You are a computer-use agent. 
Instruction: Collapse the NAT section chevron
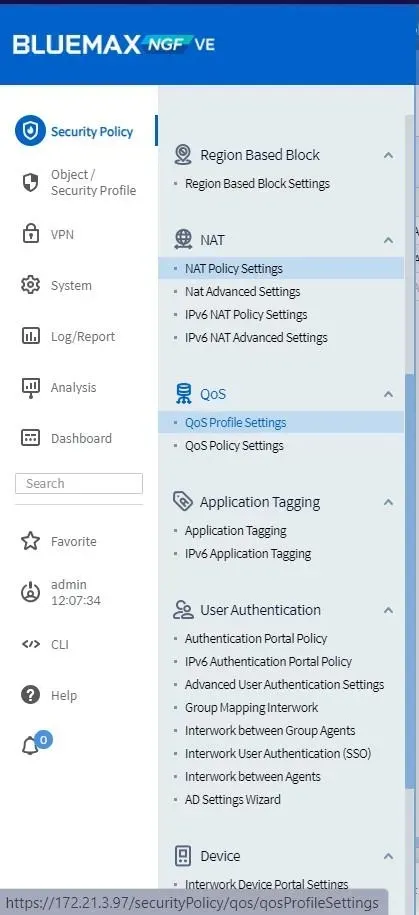point(388,240)
